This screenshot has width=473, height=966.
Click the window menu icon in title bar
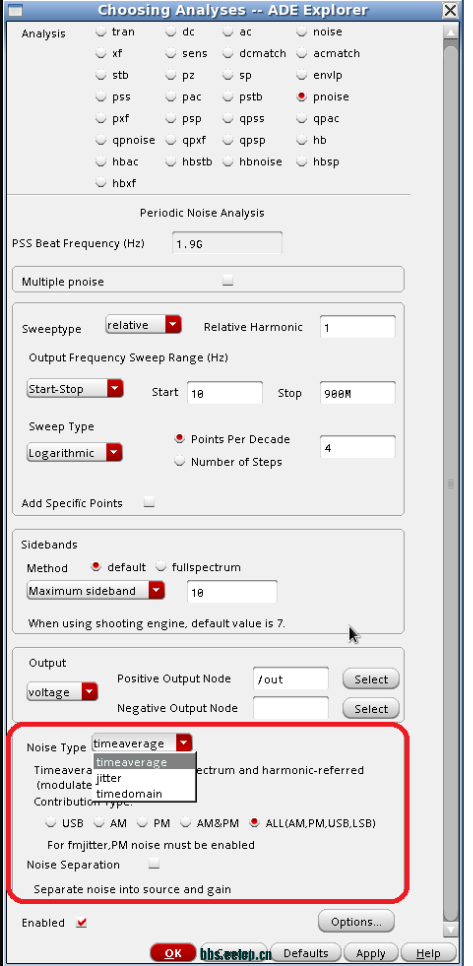(x=13, y=10)
